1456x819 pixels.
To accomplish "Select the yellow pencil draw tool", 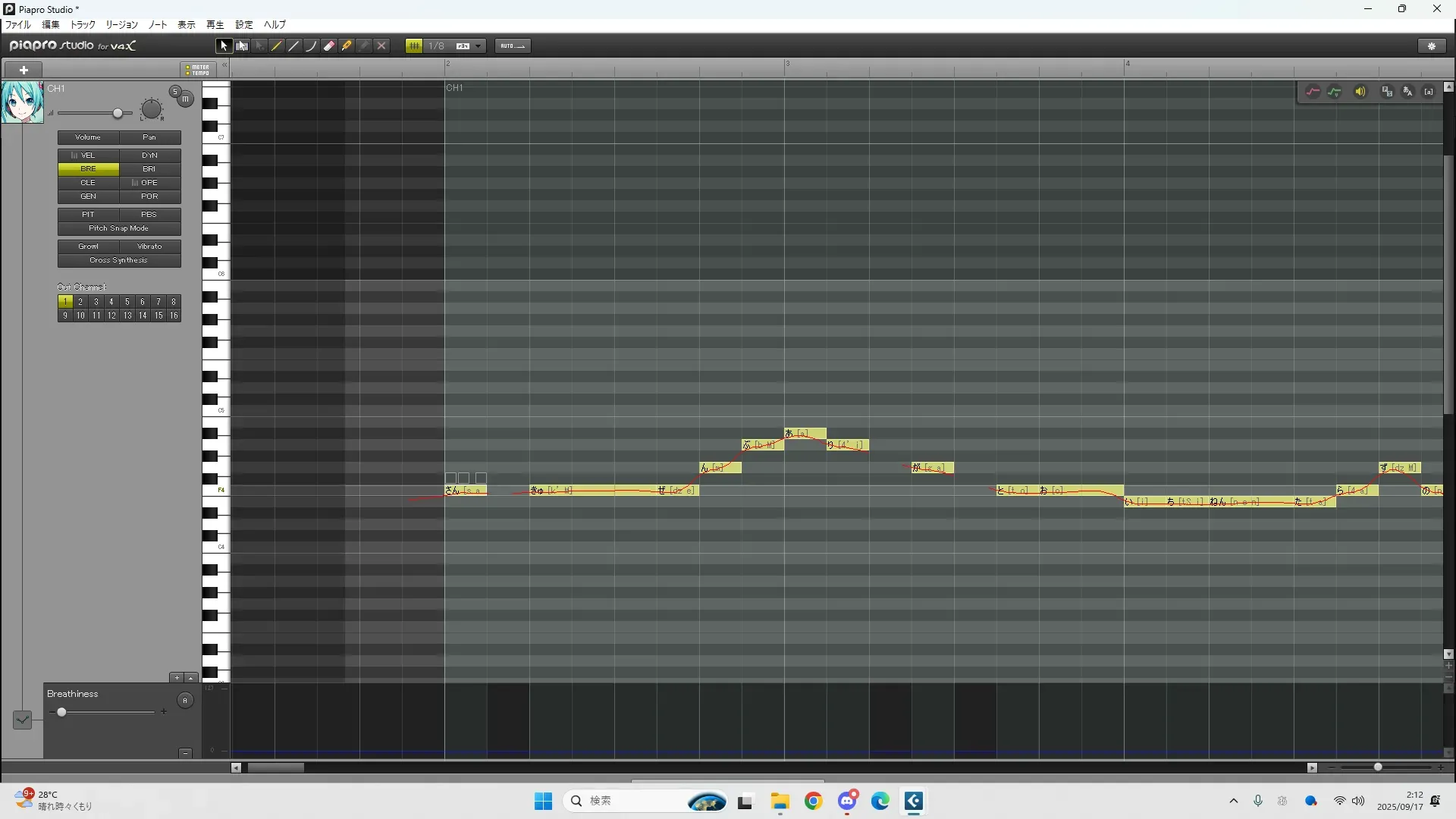I will 277,46.
